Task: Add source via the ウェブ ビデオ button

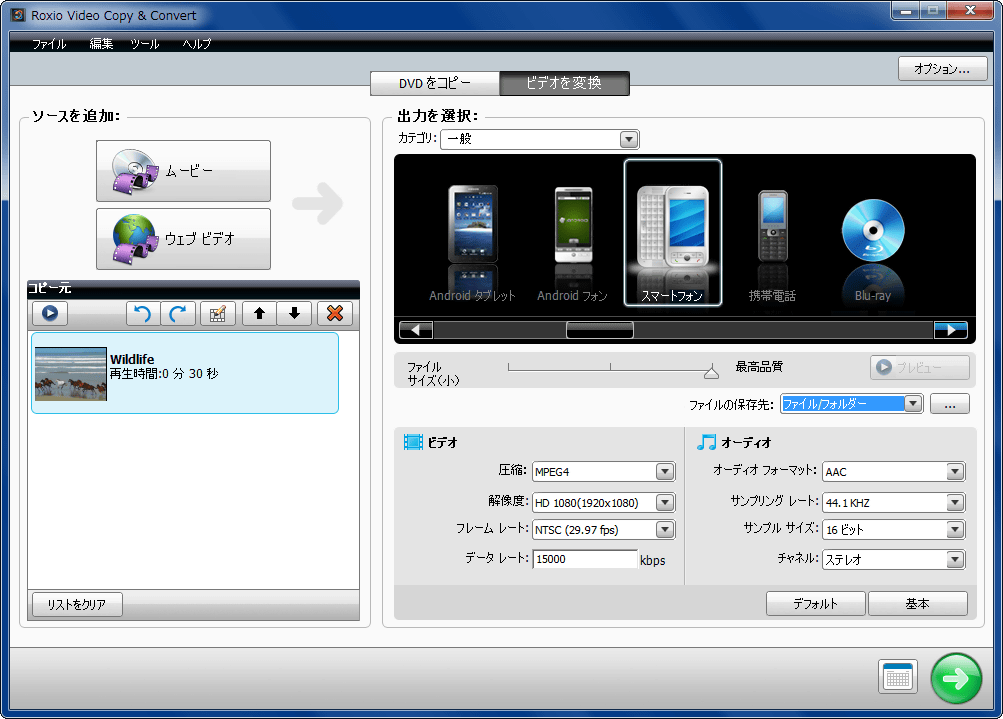Action: click(x=184, y=239)
